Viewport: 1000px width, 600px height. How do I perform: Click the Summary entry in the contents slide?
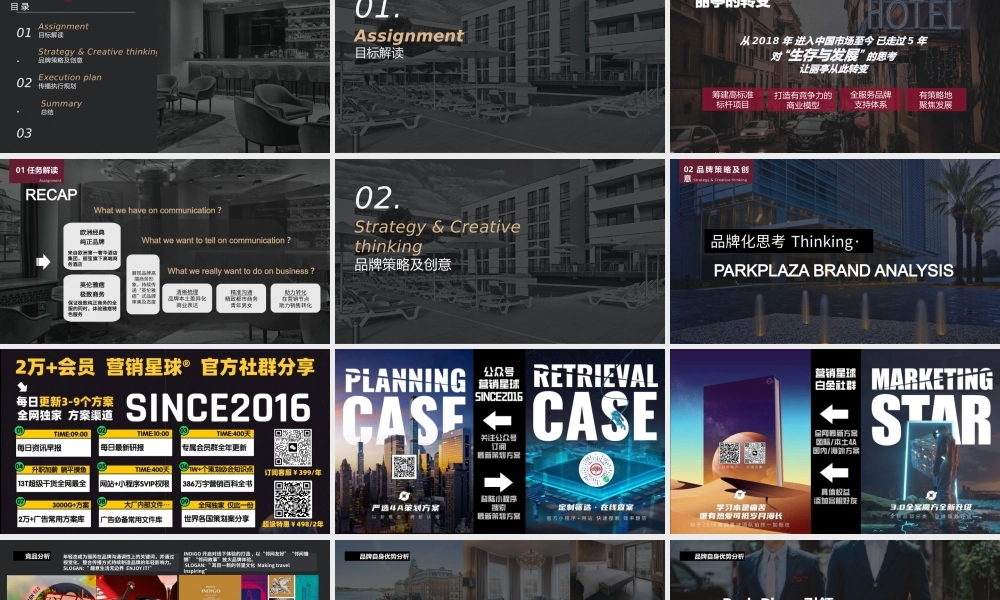(61, 104)
